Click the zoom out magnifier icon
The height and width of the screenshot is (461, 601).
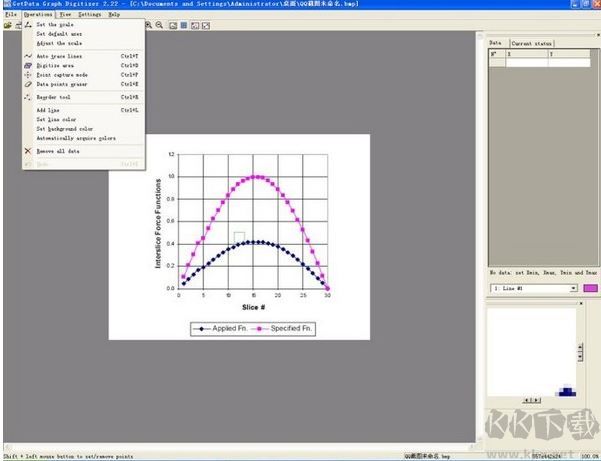point(160,25)
